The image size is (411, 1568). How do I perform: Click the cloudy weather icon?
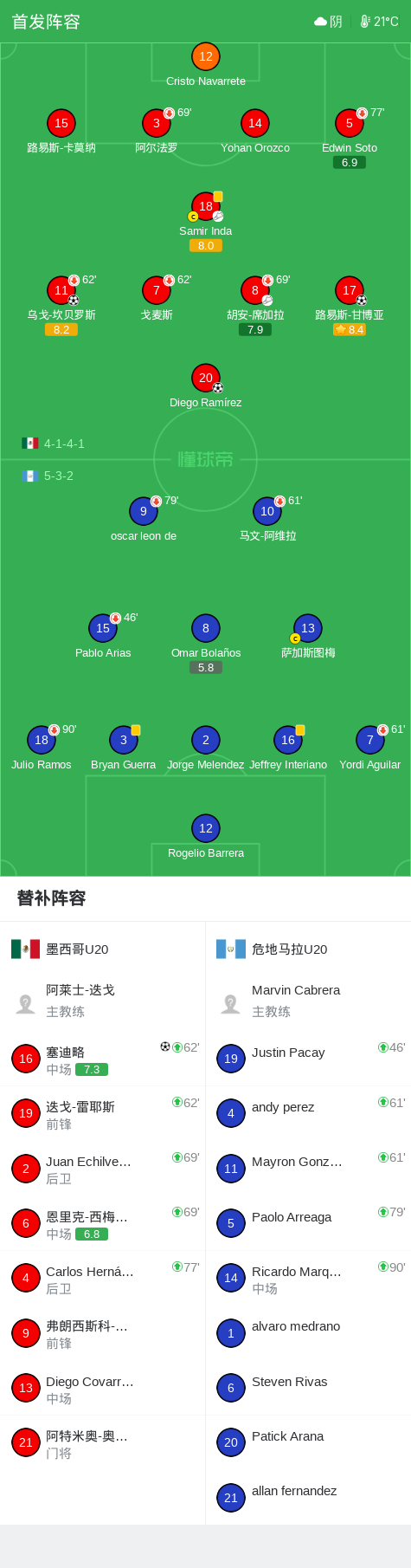(320, 22)
